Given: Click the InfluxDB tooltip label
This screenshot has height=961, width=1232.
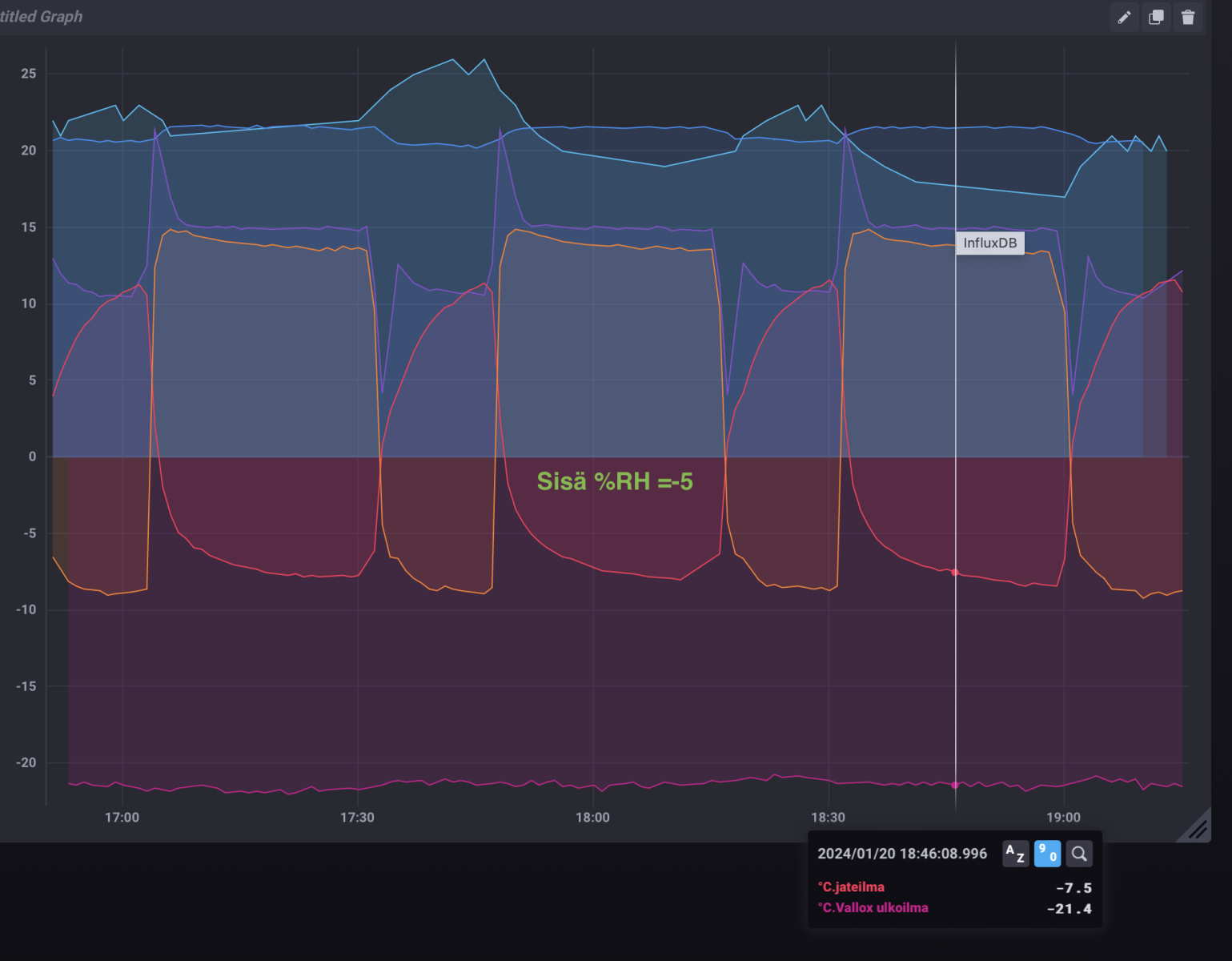Looking at the screenshot, I should 989,243.
